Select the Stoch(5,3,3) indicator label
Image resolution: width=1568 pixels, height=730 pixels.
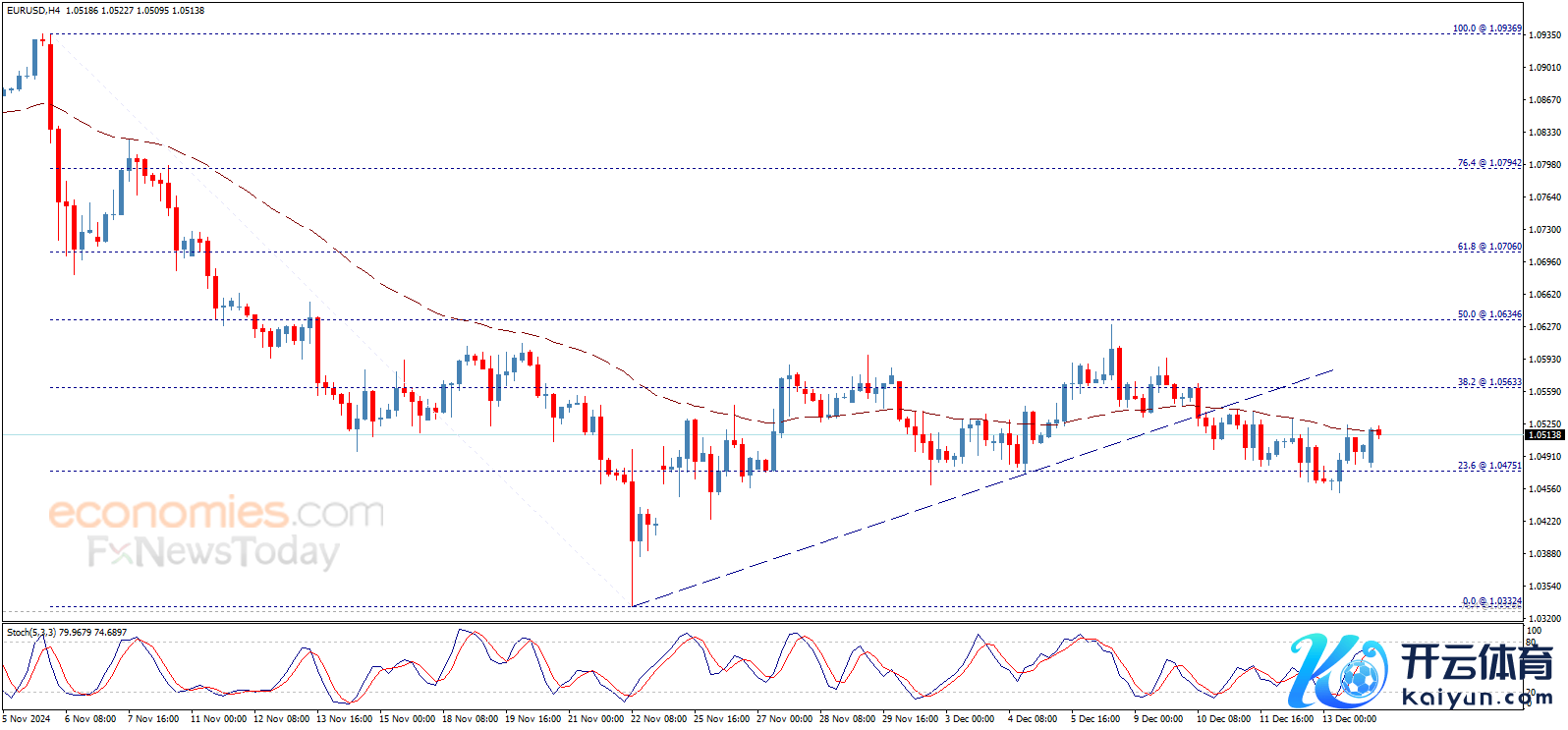(29, 633)
